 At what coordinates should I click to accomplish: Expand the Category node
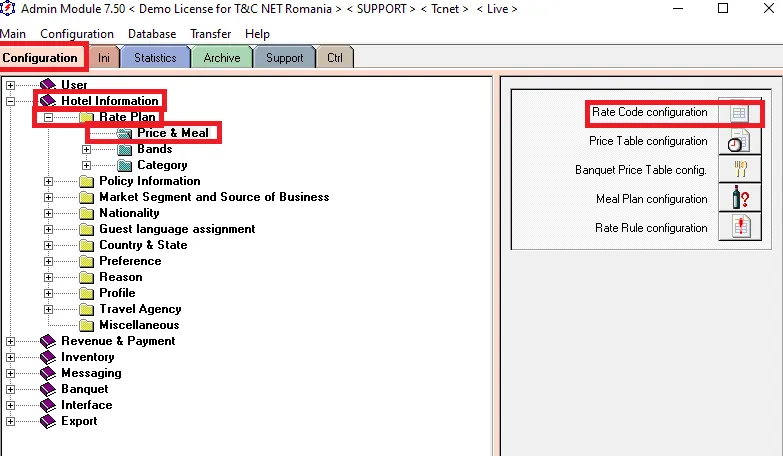(x=86, y=165)
